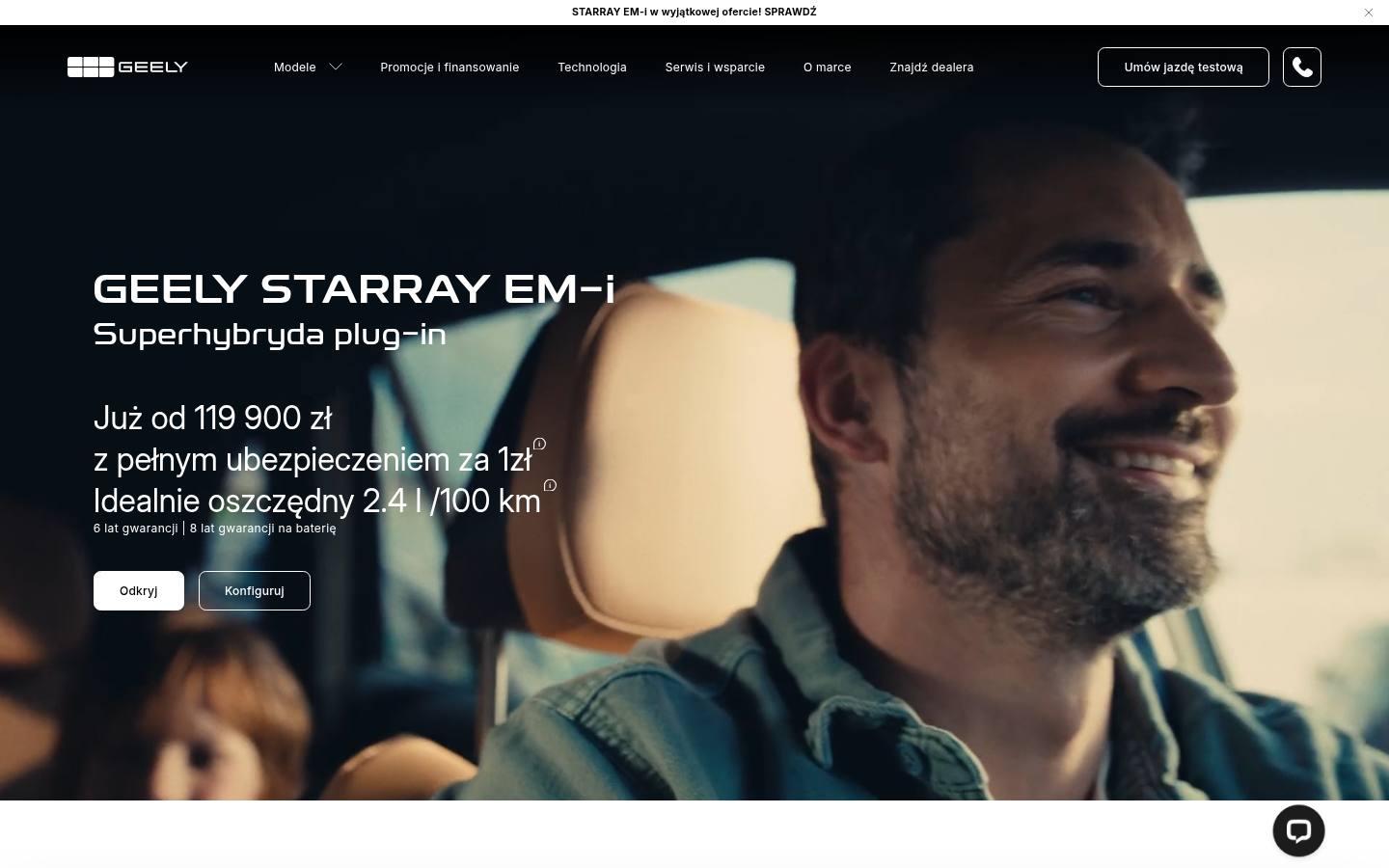Screen dimensions: 1389x868
Task: Click the GEELY STARRAY EM-i headline
Action: [354, 288]
